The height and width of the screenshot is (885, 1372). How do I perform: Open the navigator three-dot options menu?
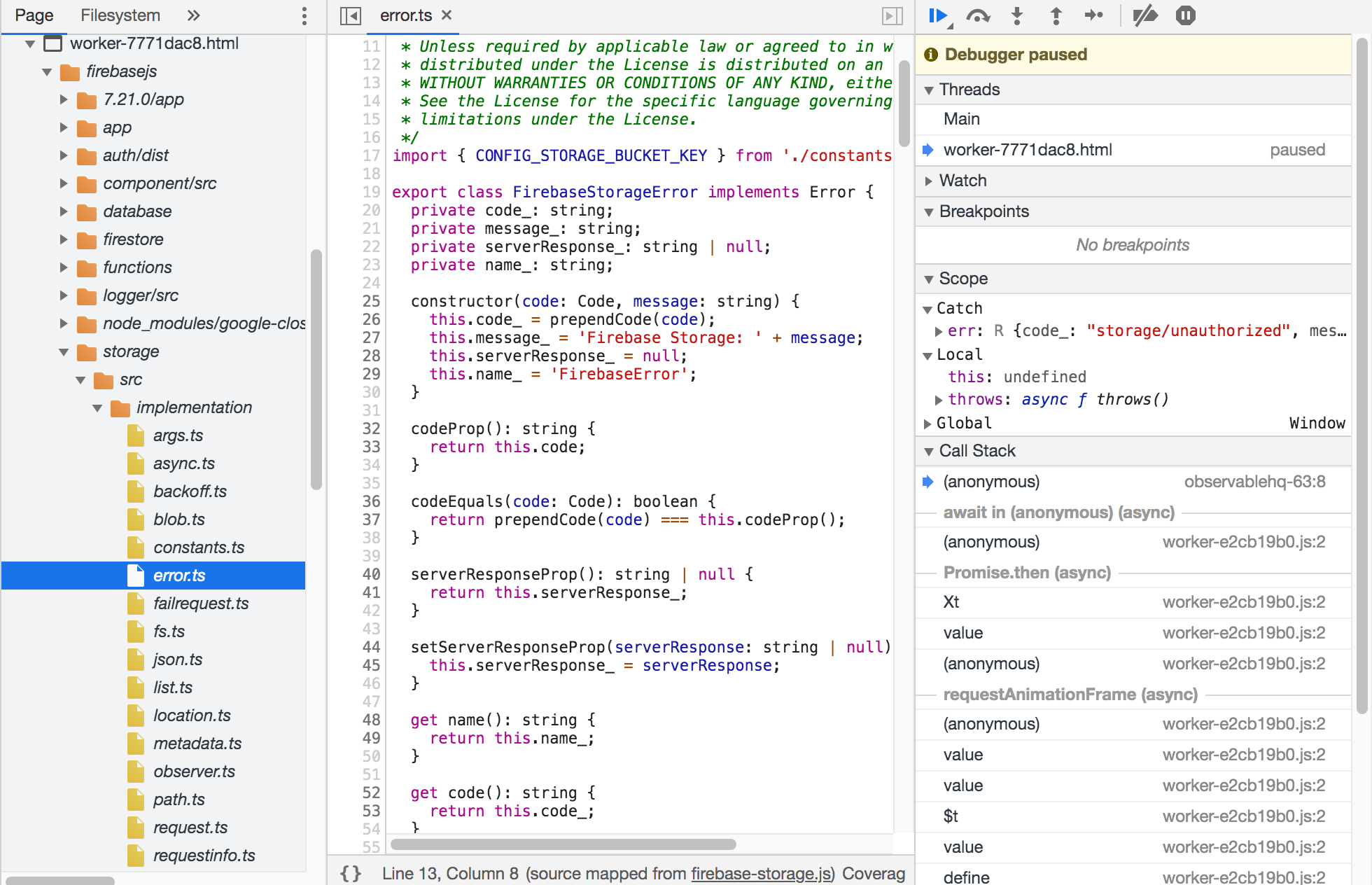pyautogui.click(x=304, y=15)
